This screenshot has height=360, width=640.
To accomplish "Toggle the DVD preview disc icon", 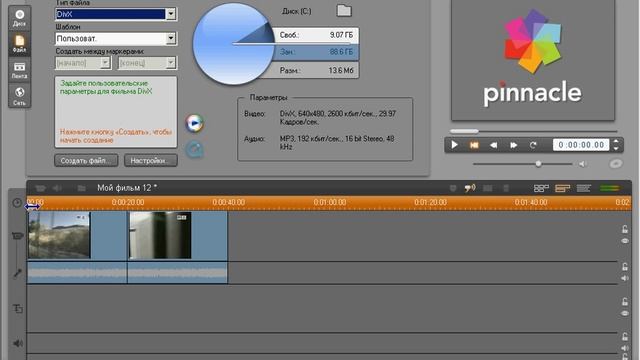I will pyautogui.click(x=616, y=164).
